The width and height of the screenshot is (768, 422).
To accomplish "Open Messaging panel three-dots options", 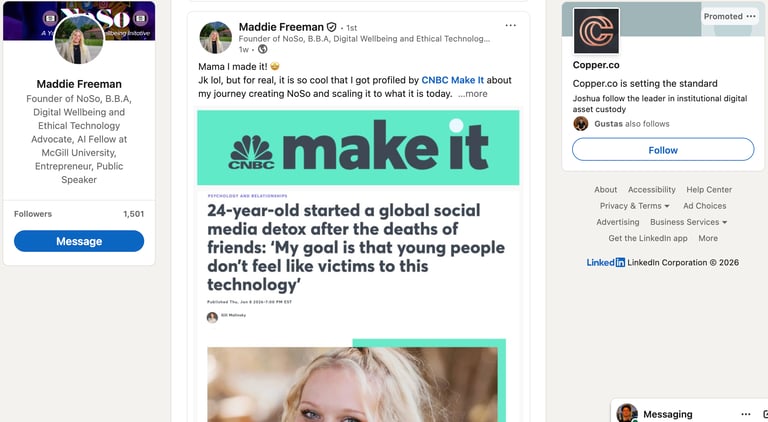I will (x=745, y=414).
